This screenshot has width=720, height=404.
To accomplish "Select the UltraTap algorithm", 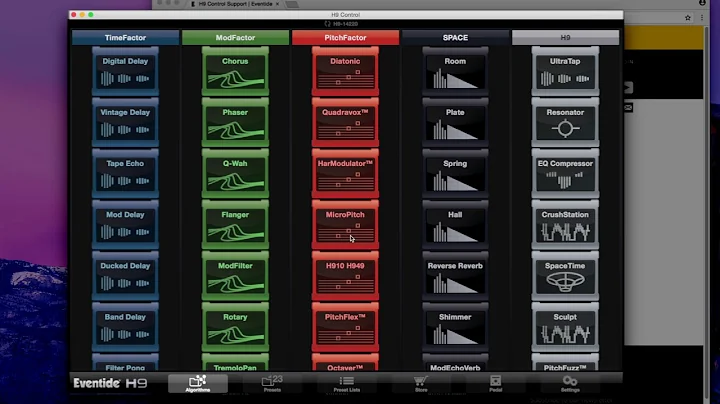I will (565, 71).
